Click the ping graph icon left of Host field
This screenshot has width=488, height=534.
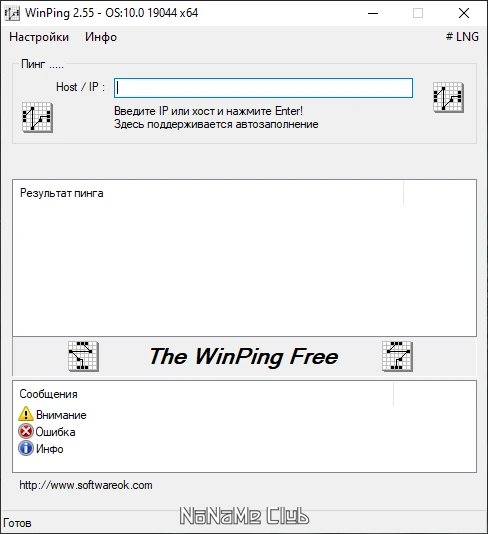pyautogui.click(x=37, y=117)
